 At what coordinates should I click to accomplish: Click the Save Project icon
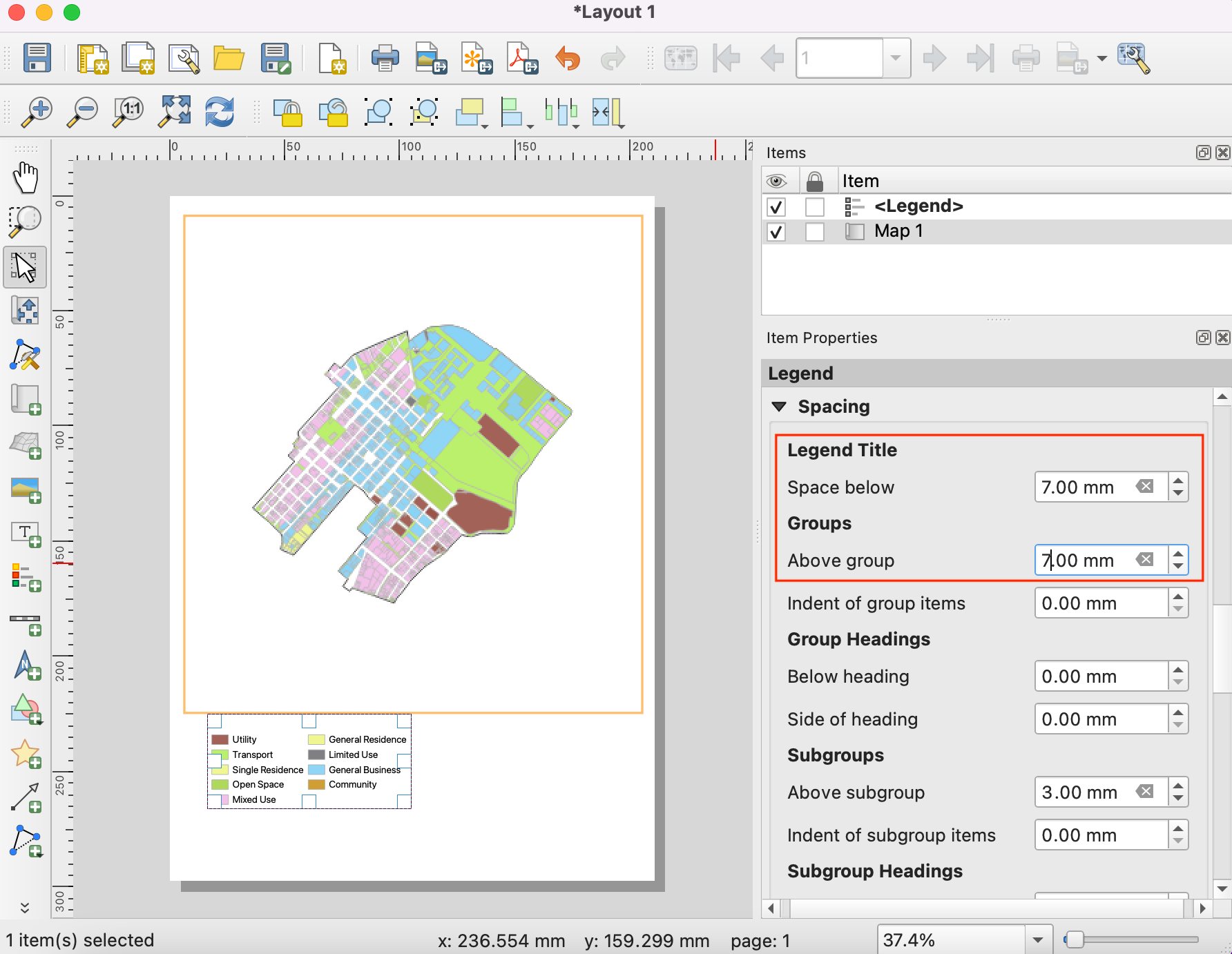(37, 58)
